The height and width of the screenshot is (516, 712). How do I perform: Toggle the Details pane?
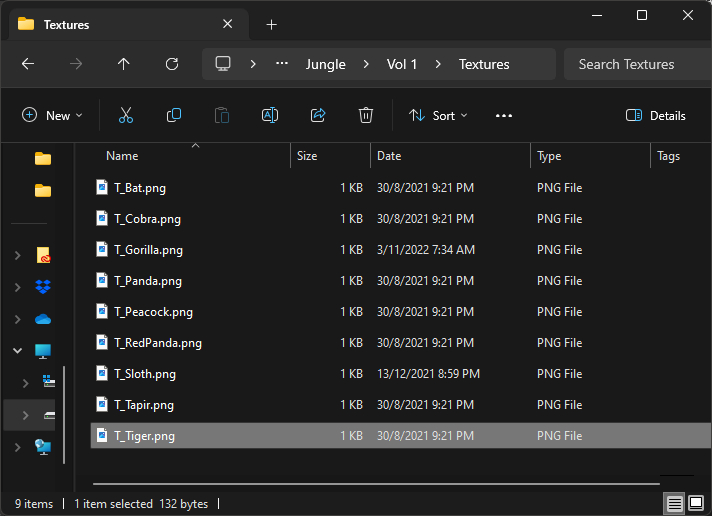tap(656, 115)
